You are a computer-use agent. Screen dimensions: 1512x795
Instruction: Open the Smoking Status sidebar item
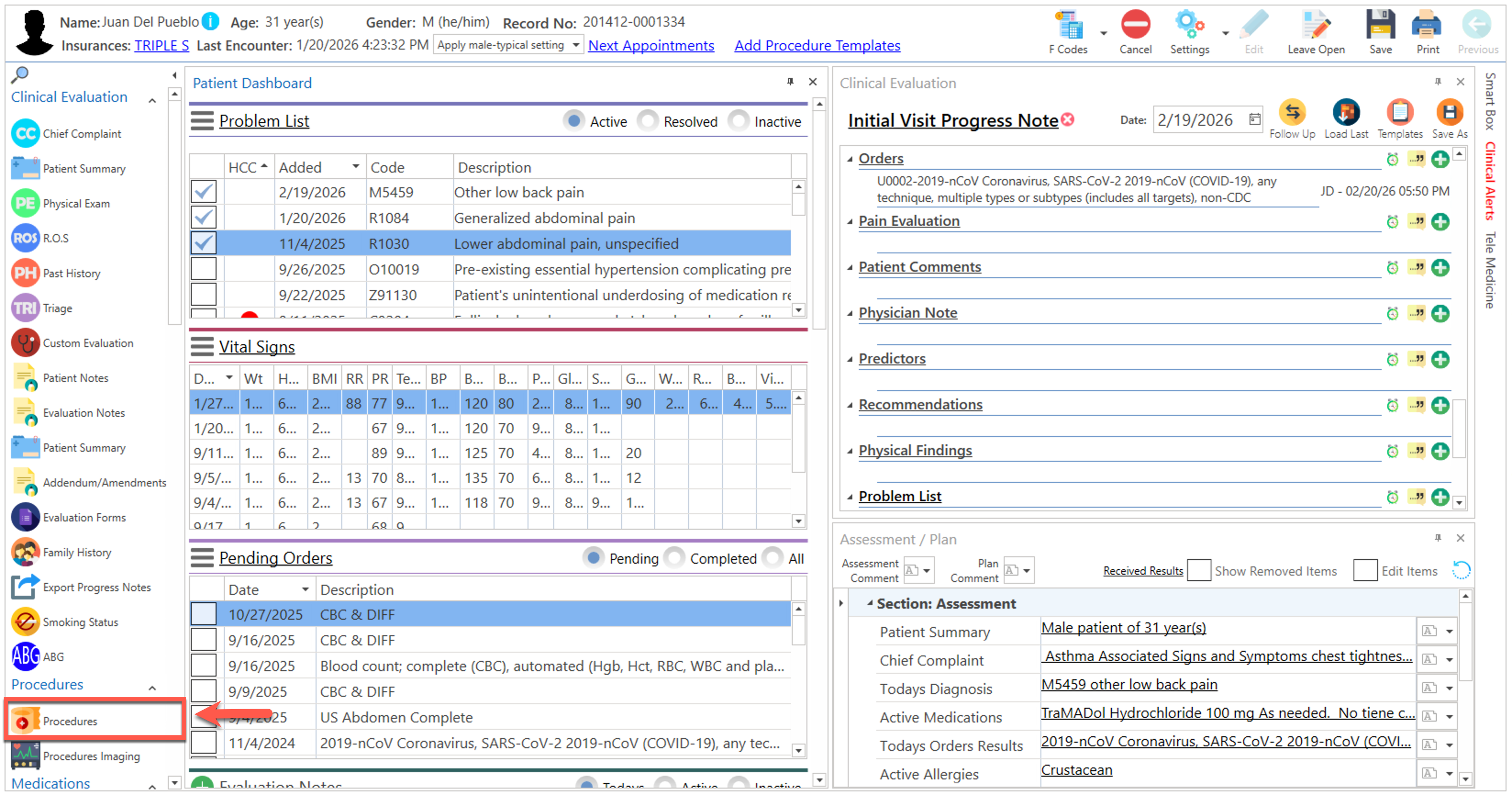tap(80, 622)
